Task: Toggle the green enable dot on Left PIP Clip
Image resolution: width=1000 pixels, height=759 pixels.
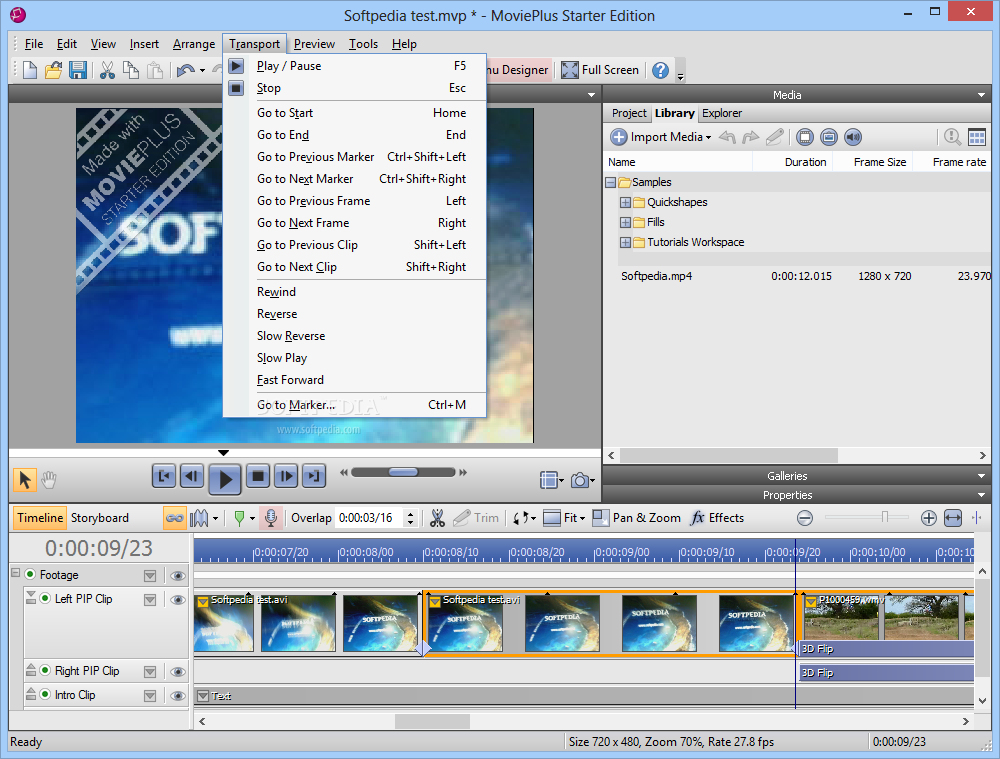Action: coord(45,598)
